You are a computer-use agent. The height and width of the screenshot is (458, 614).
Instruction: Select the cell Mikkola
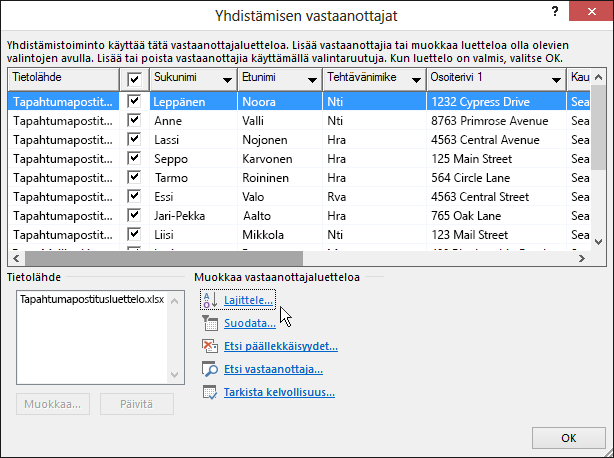pyautogui.click(x=280, y=234)
